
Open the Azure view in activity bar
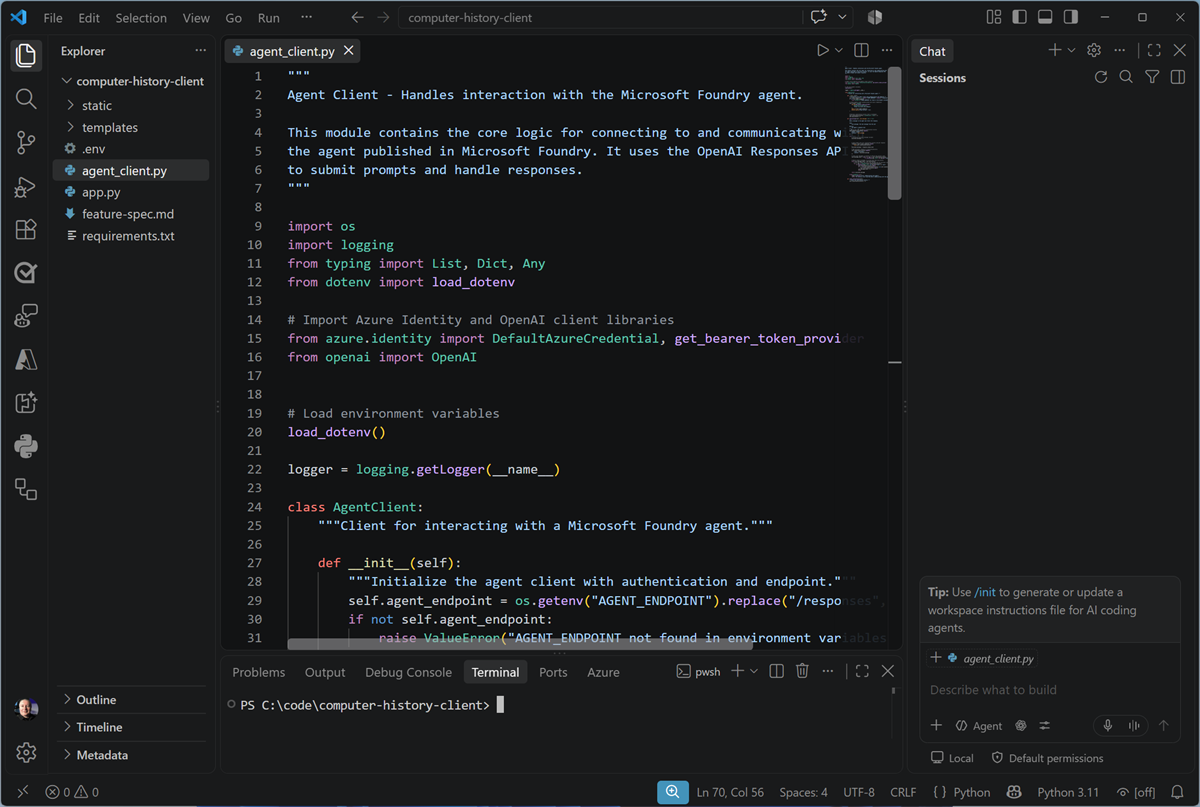tap(26, 359)
